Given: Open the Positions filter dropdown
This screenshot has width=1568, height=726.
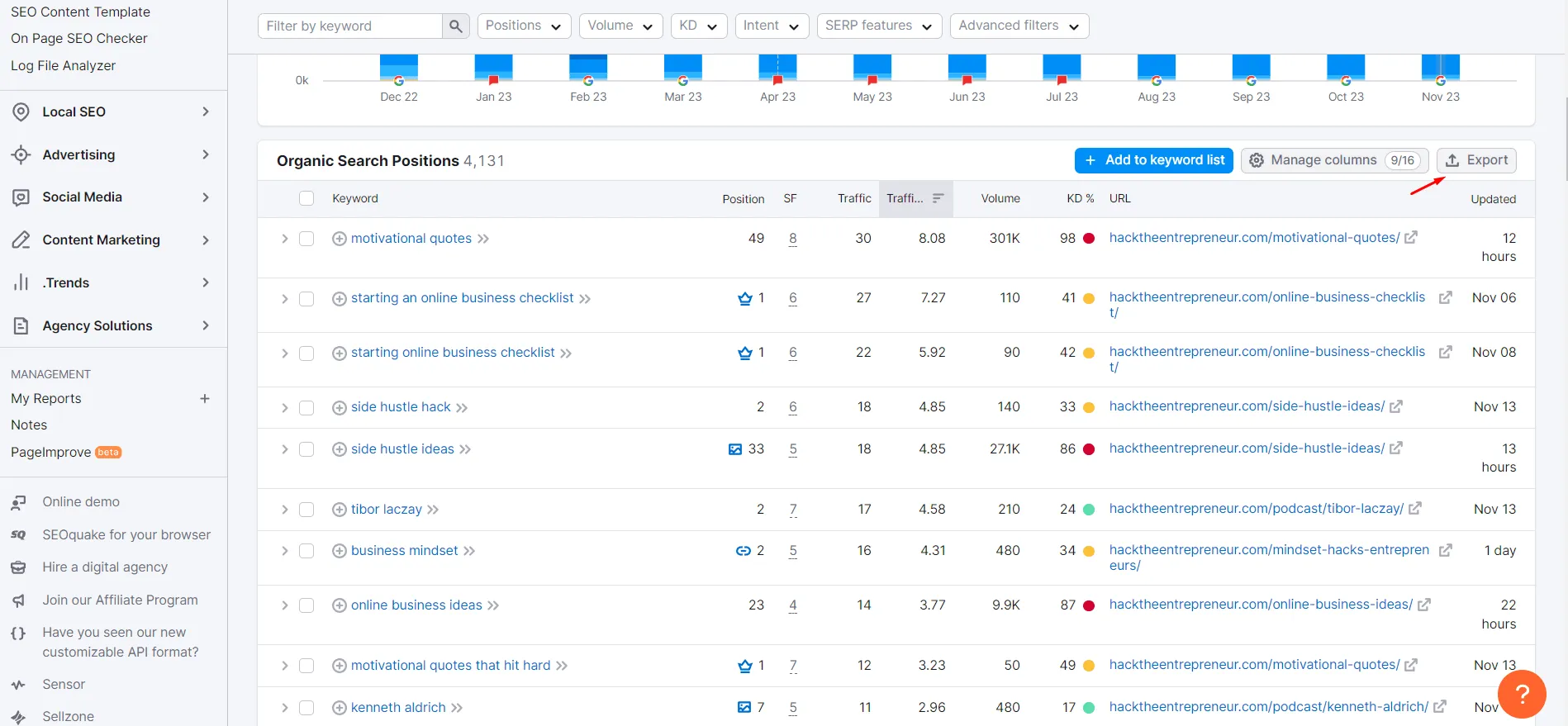Looking at the screenshot, I should tap(524, 26).
